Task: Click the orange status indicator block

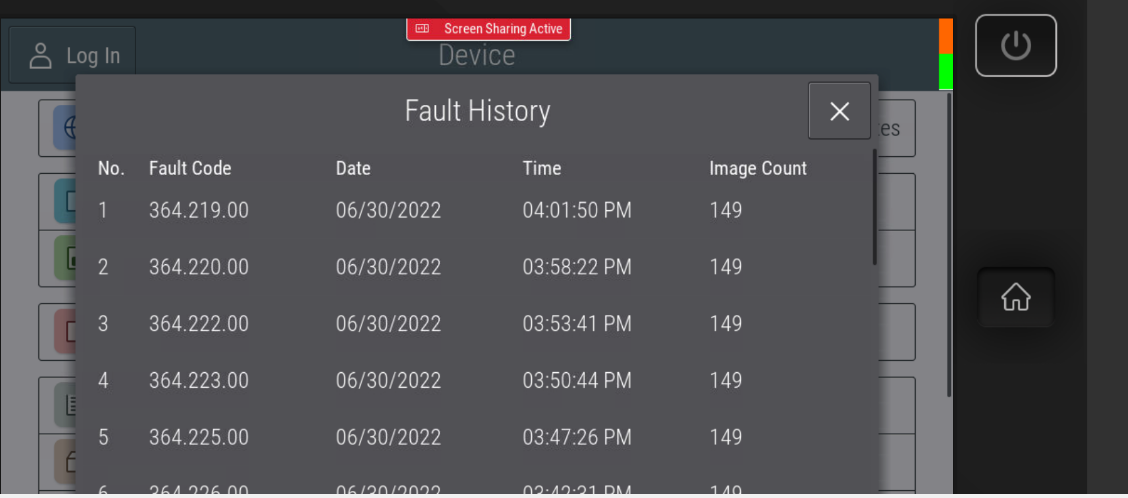Action: click(x=945, y=36)
